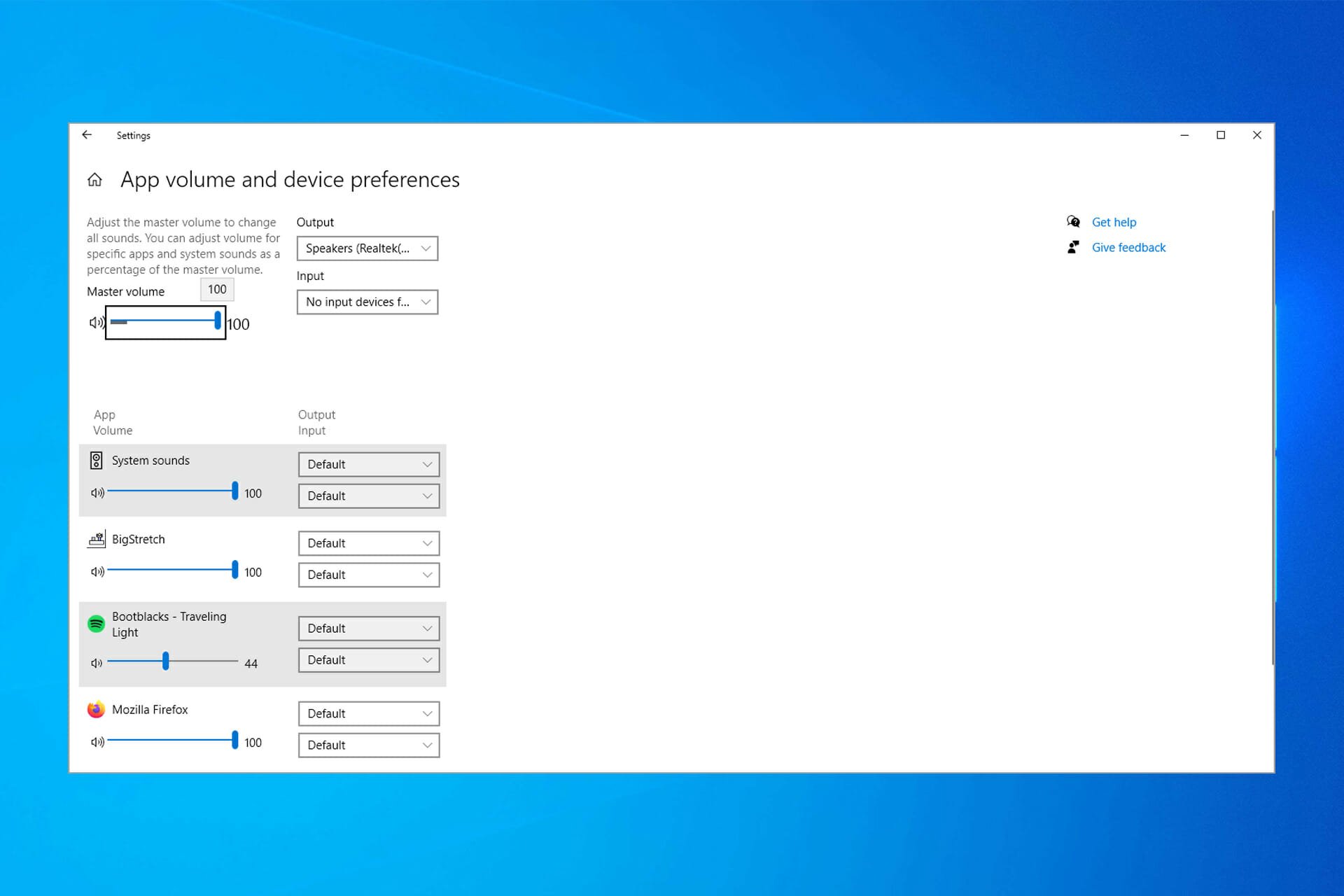Viewport: 1344px width, 896px height.
Task: Close the Settings window
Action: (x=1257, y=135)
